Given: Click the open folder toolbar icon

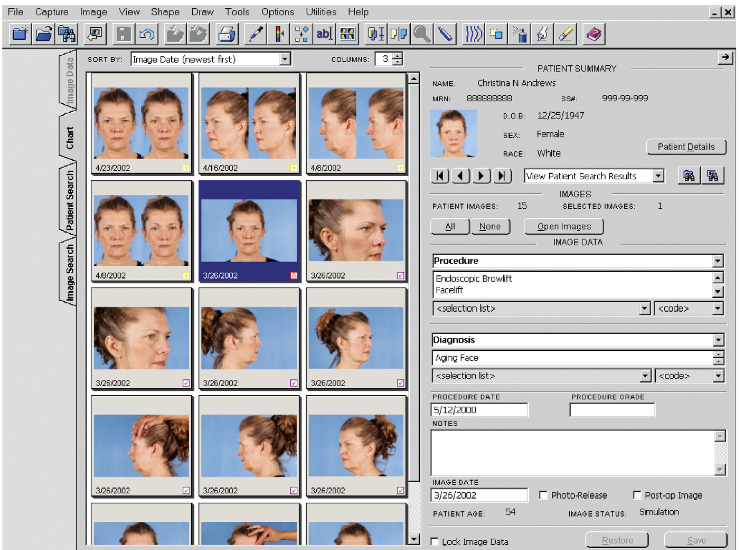Looking at the screenshot, I should [x=43, y=34].
